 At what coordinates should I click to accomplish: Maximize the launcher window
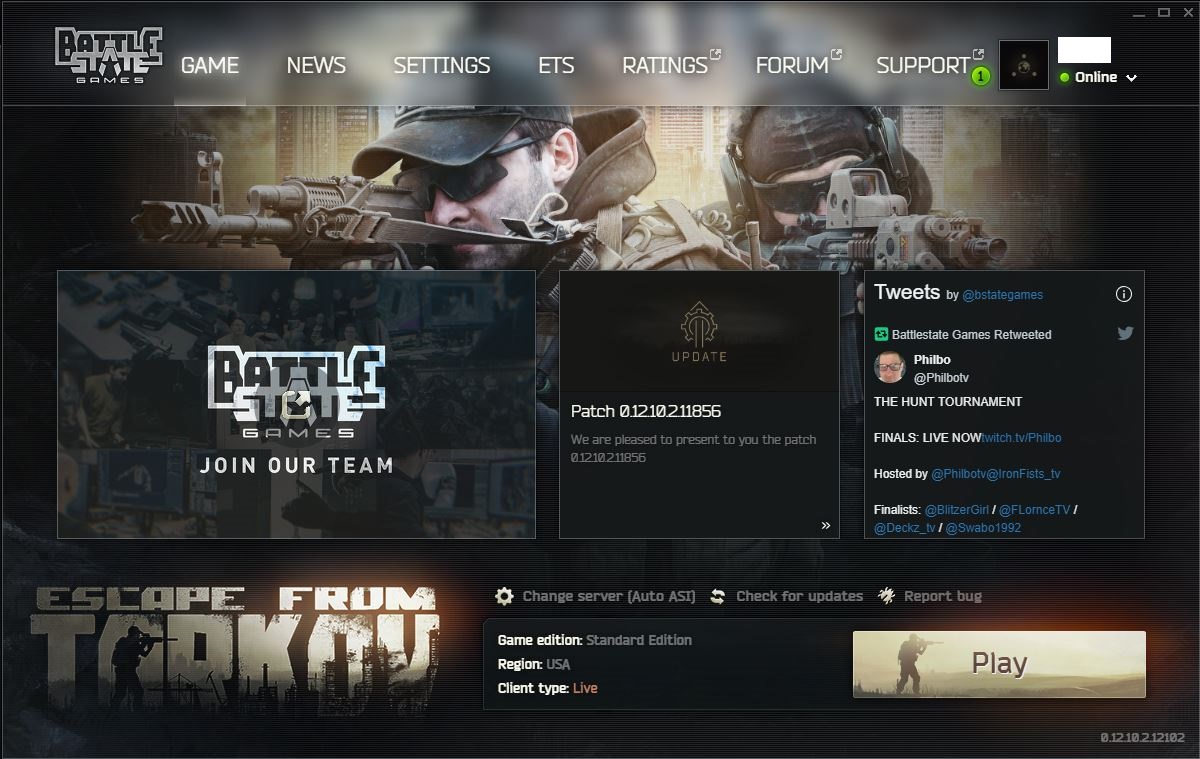[x=1163, y=13]
